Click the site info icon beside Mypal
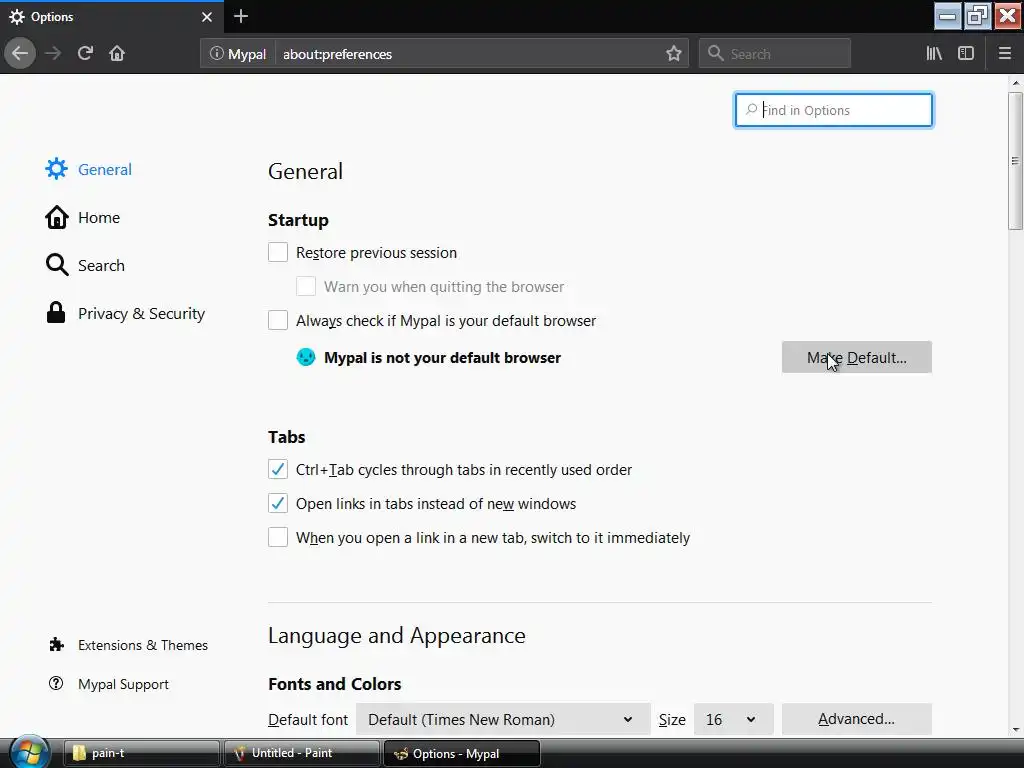Image resolution: width=1024 pixels, height=768 pixels. [216, 54]
